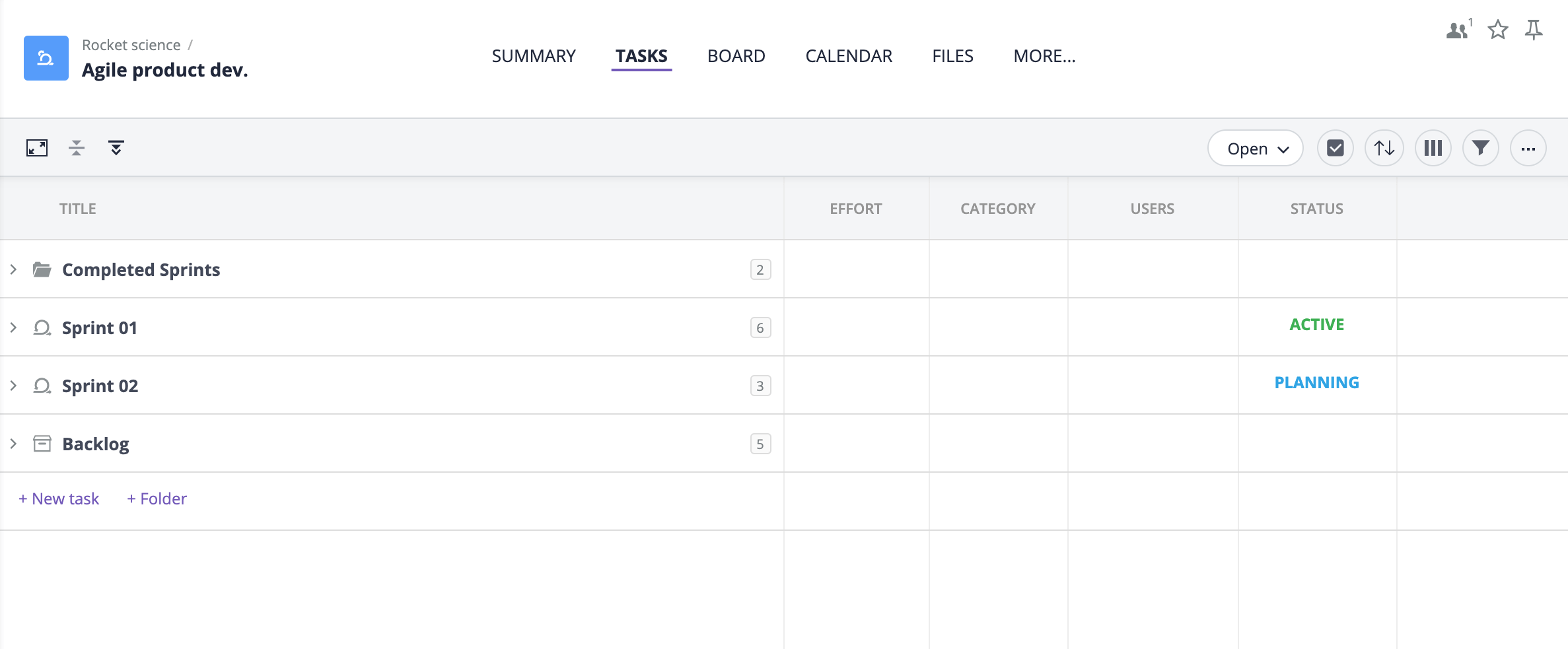The image size is (1568, 649).
Task: Expand all task groups icon
Action: (x=116, y=148)
